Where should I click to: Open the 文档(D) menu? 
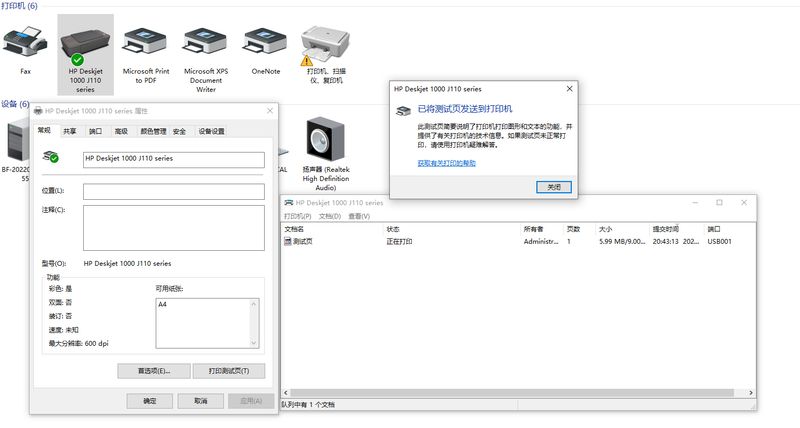point(330,216)
